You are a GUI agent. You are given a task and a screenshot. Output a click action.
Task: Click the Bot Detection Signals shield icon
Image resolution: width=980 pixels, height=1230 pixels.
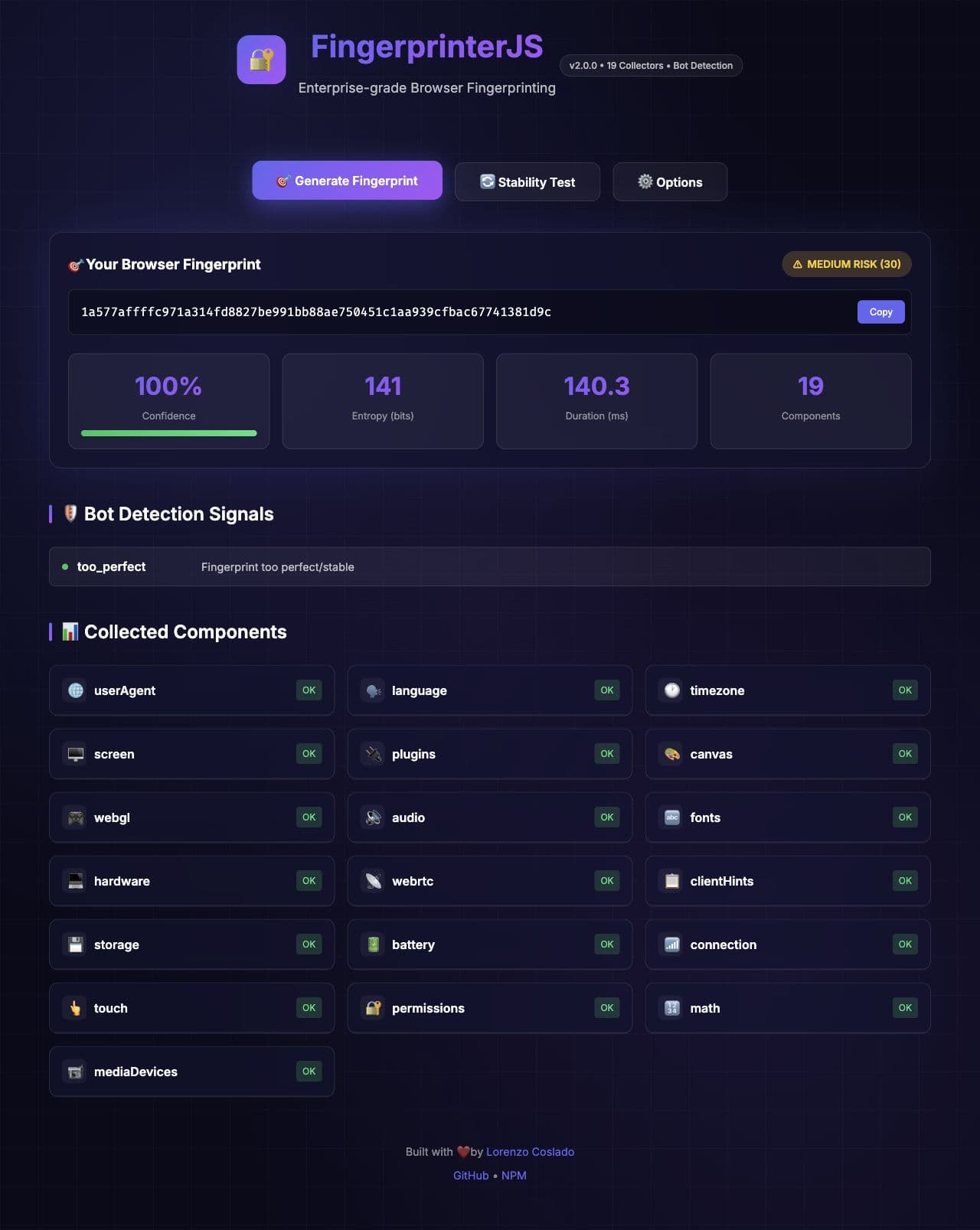[x=70, y=514]
